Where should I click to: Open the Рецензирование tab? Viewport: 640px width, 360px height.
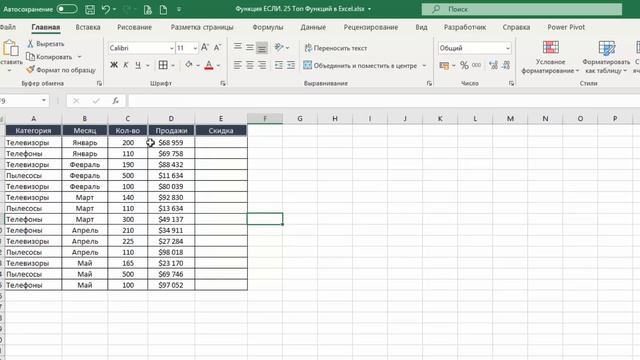tap(371, 27)
